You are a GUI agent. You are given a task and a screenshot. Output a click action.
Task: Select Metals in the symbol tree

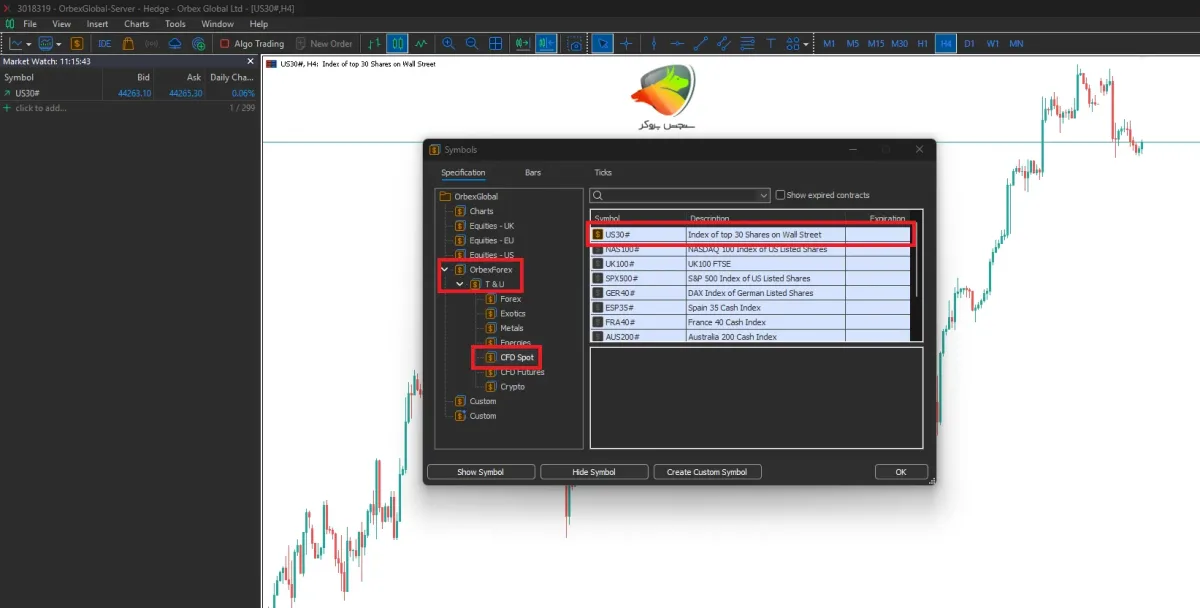511,328
